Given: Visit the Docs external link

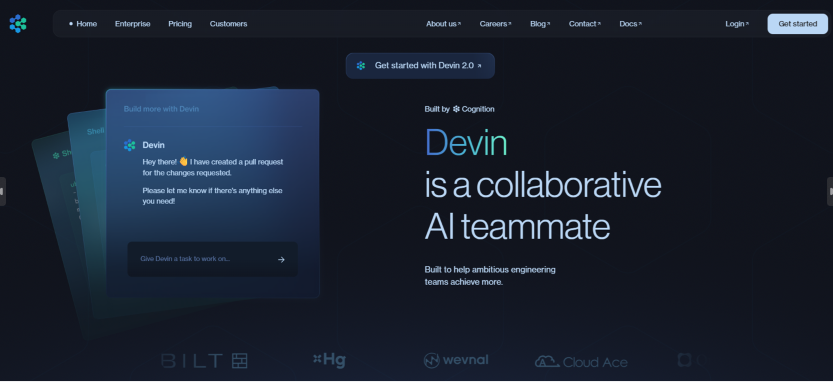Looking at the screenshot, I should tap(631, 24).
